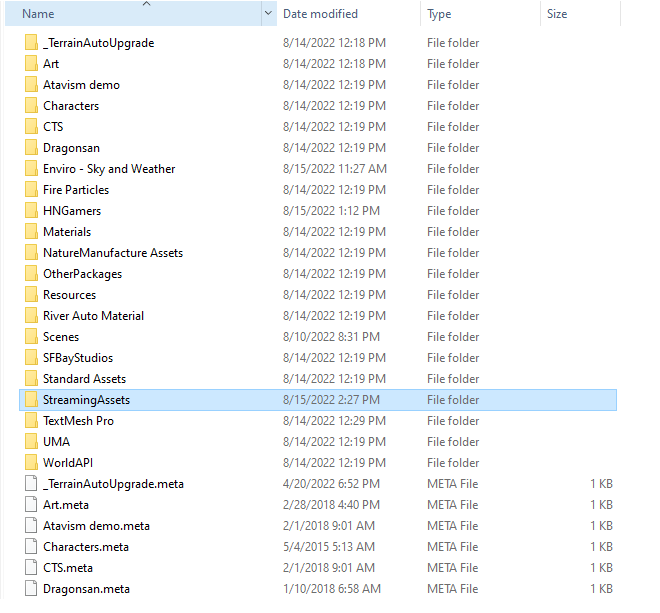
Task: Click 'File folder' type in Scenes row
Action: (453, 337)
